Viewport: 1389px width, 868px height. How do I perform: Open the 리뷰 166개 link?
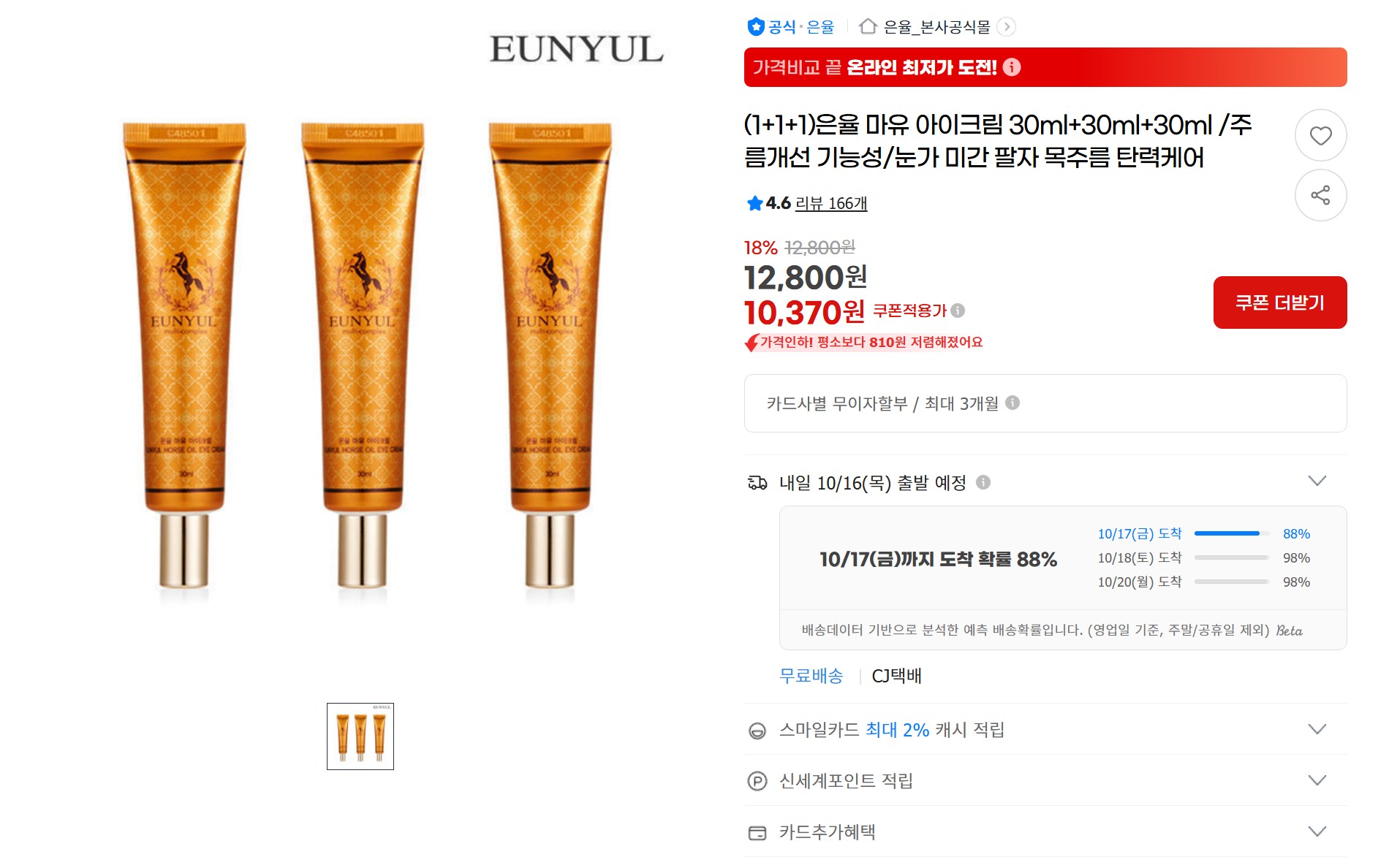pos(831,203)
